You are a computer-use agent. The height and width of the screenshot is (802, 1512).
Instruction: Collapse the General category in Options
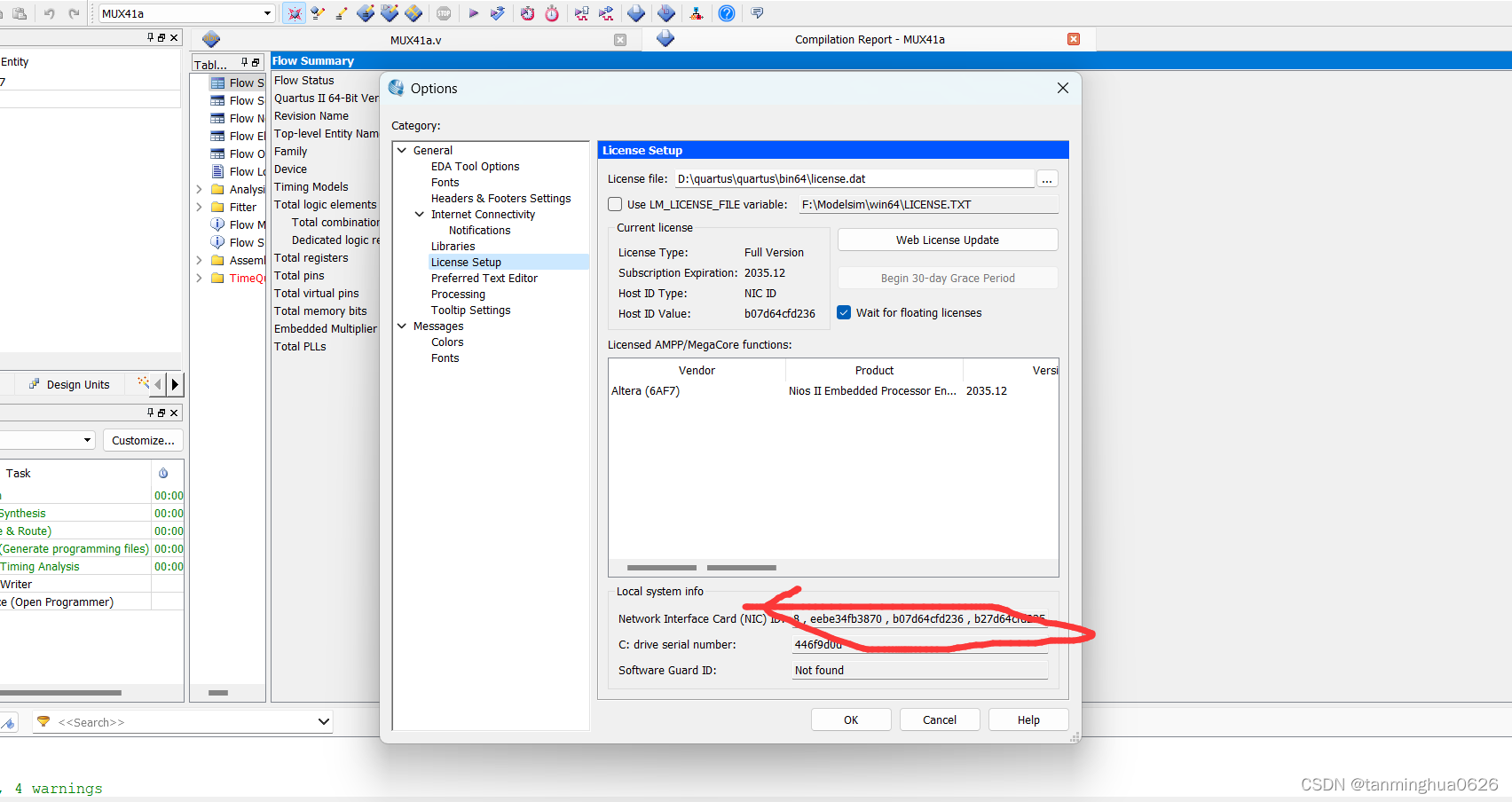pyautogui.click(x=402, y=150)
